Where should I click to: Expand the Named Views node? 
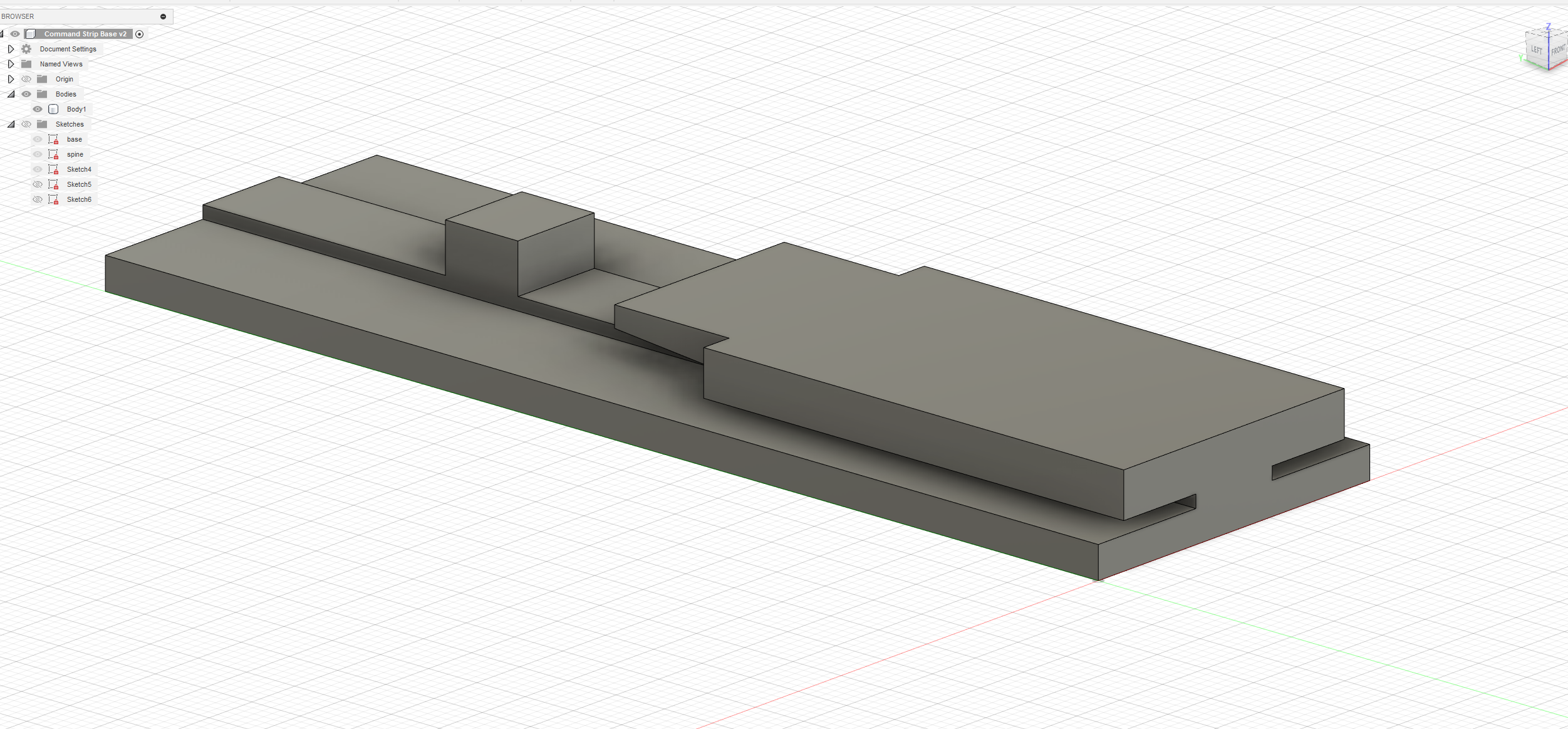(x=11, y=64)
